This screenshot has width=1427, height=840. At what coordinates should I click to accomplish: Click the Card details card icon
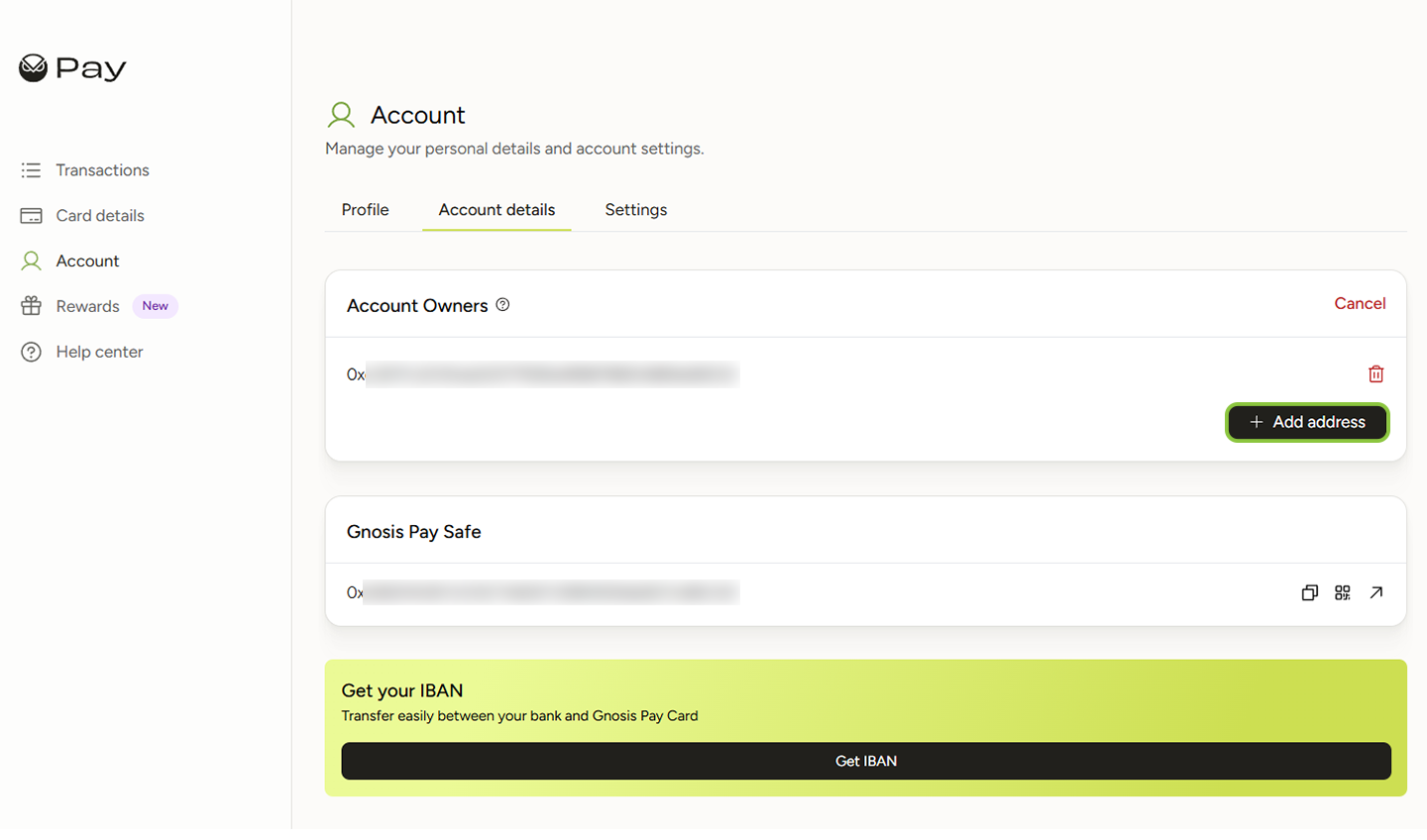coord(31,216)
